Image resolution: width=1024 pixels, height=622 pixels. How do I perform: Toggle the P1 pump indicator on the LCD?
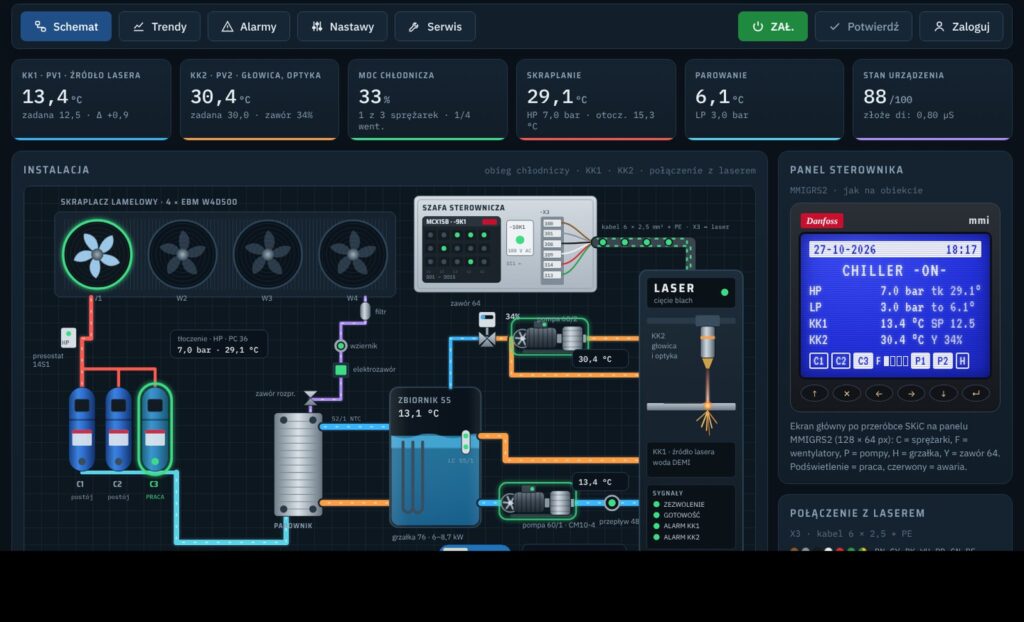[x=920, y=361]
